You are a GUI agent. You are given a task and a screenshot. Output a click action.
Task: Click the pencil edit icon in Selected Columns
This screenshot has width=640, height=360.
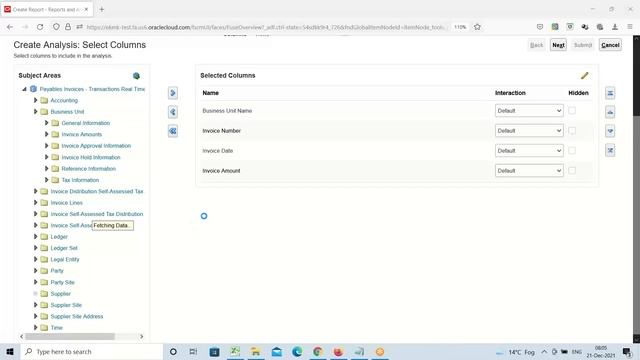(584, 76)
